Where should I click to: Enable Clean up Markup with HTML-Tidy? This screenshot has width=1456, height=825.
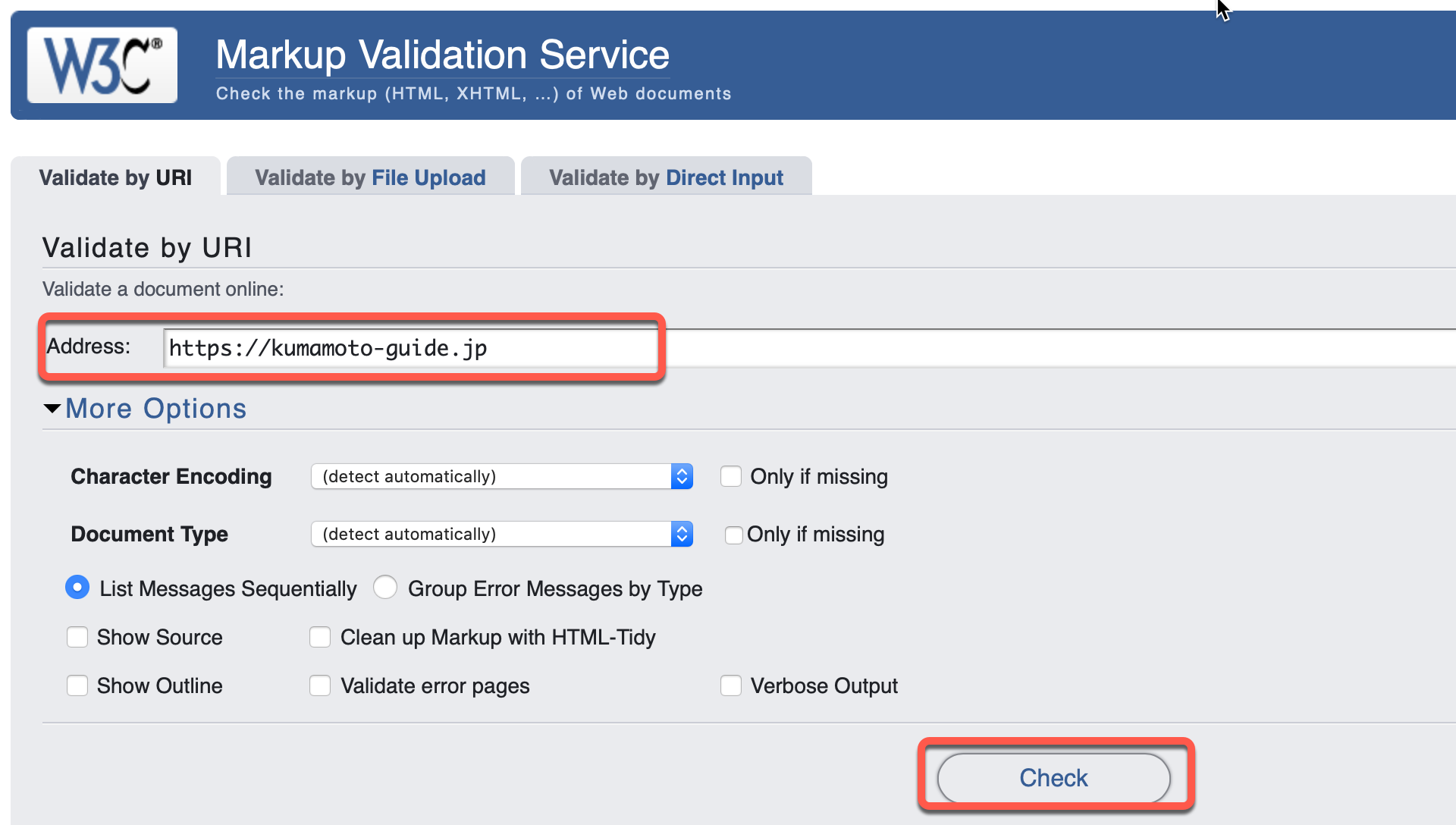[x=320, y=637]
